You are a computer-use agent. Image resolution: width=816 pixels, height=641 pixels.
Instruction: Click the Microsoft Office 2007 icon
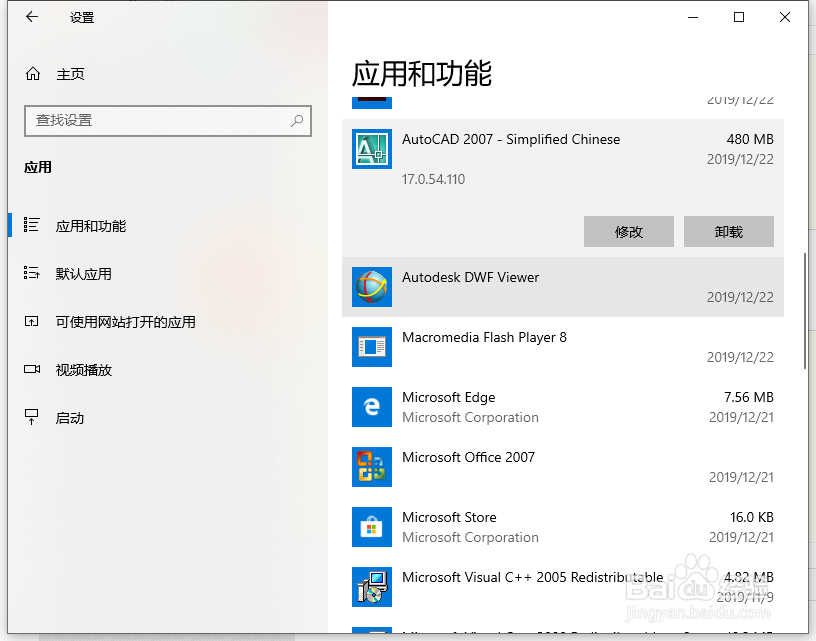pos(372,467)
